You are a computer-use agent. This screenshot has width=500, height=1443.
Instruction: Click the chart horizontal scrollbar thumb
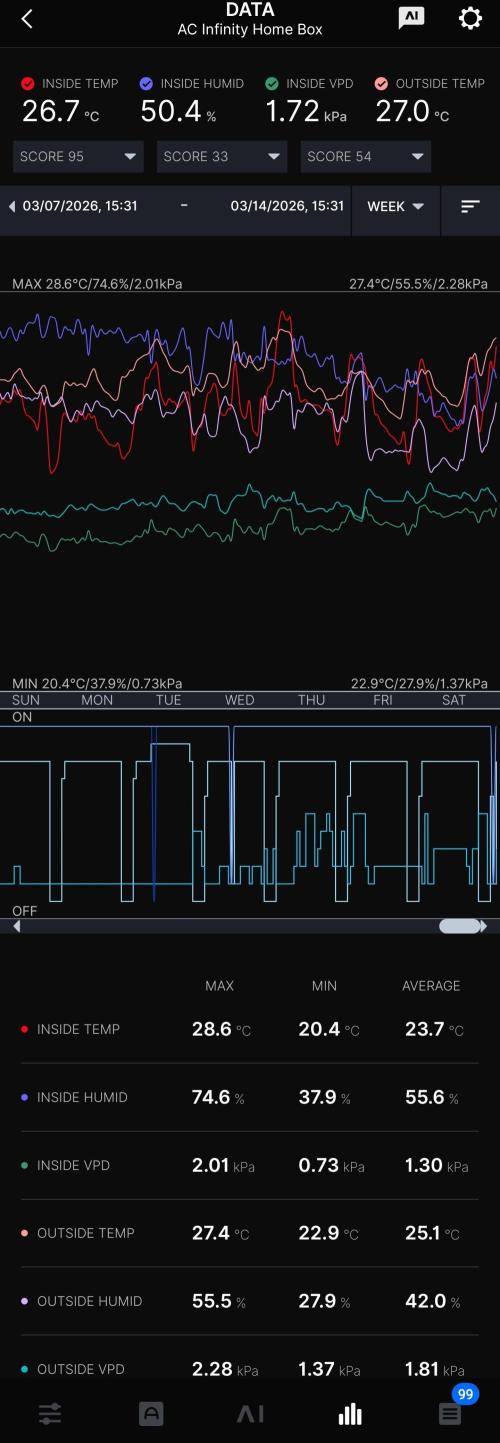click(x=460, y=926)
